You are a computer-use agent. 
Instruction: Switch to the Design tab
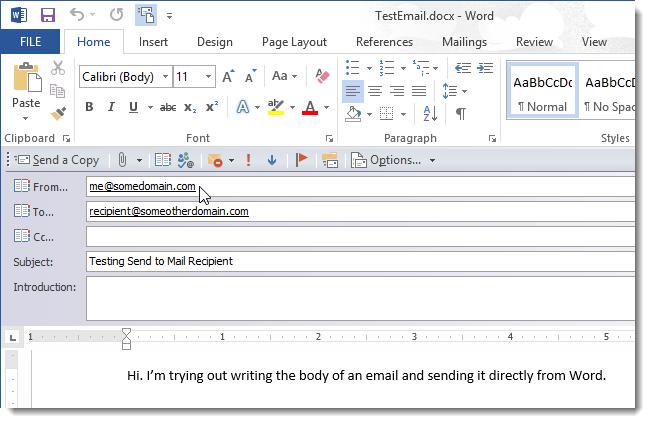(215, 42)
